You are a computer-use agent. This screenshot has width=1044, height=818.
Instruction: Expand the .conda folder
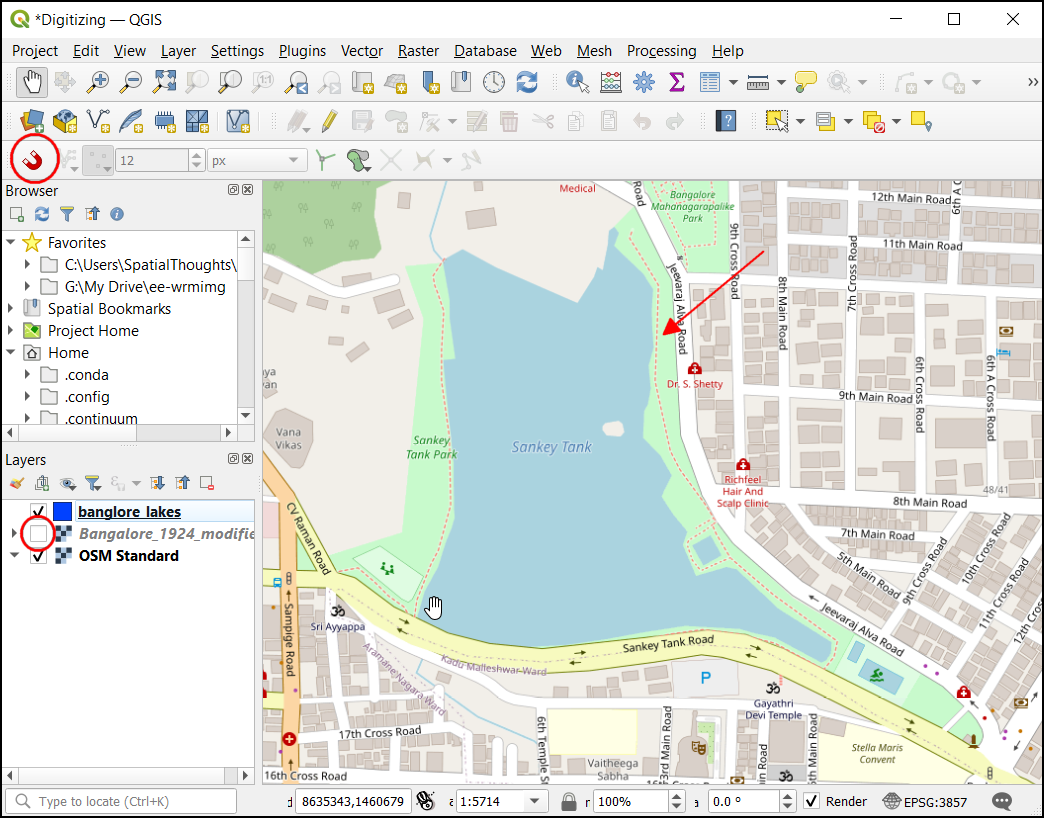point(27,375)
